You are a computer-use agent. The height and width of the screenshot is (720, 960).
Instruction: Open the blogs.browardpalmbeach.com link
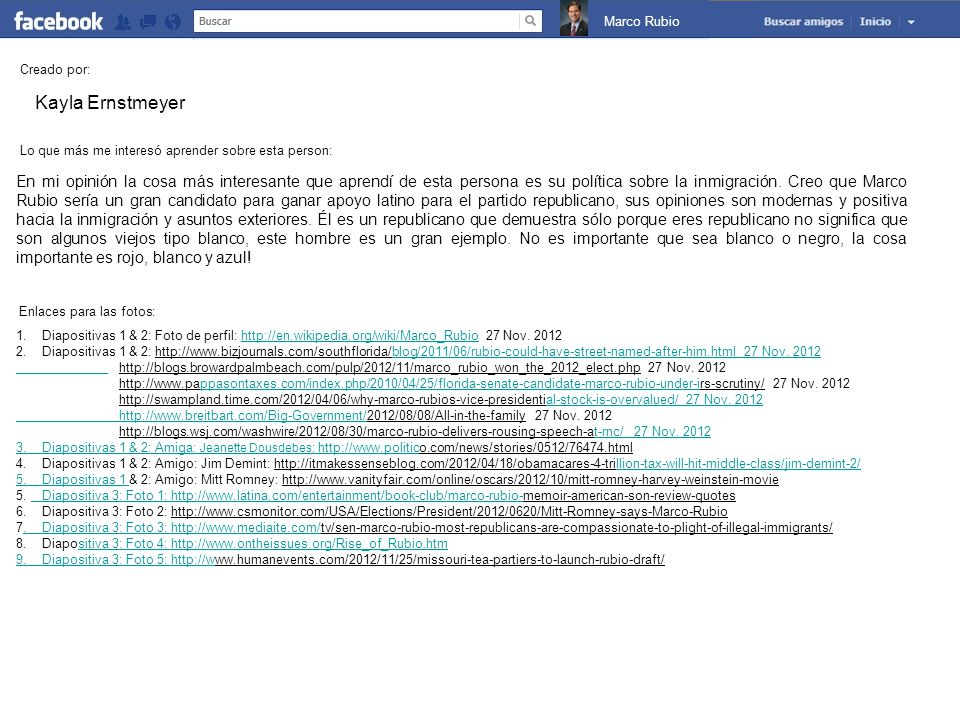pyautogui.click(x=380, y=367)
